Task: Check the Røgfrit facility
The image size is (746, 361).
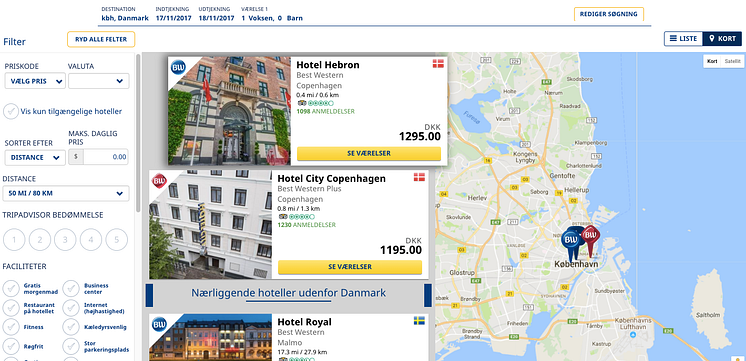Action: (11, 346)
